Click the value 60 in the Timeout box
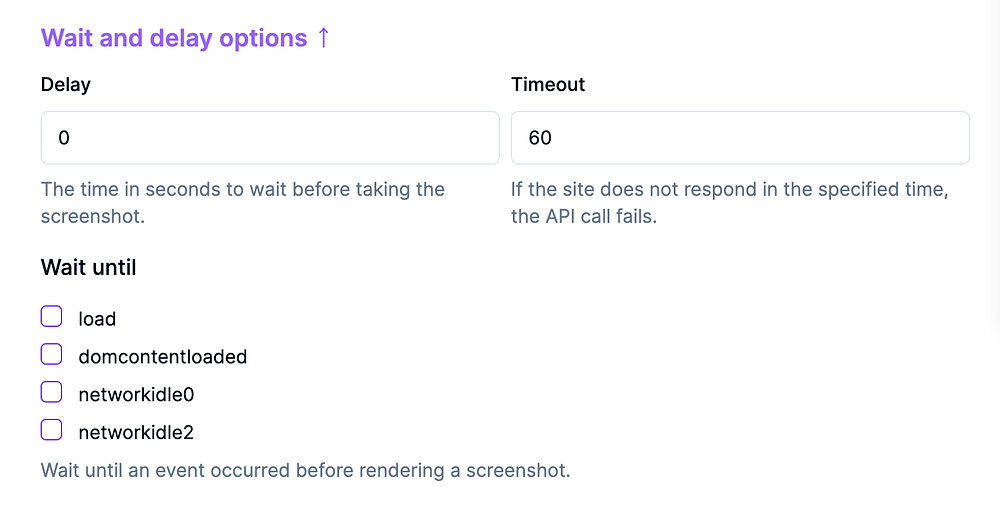1000x516 pixels. pyautogui.click(x=540, y=138)
